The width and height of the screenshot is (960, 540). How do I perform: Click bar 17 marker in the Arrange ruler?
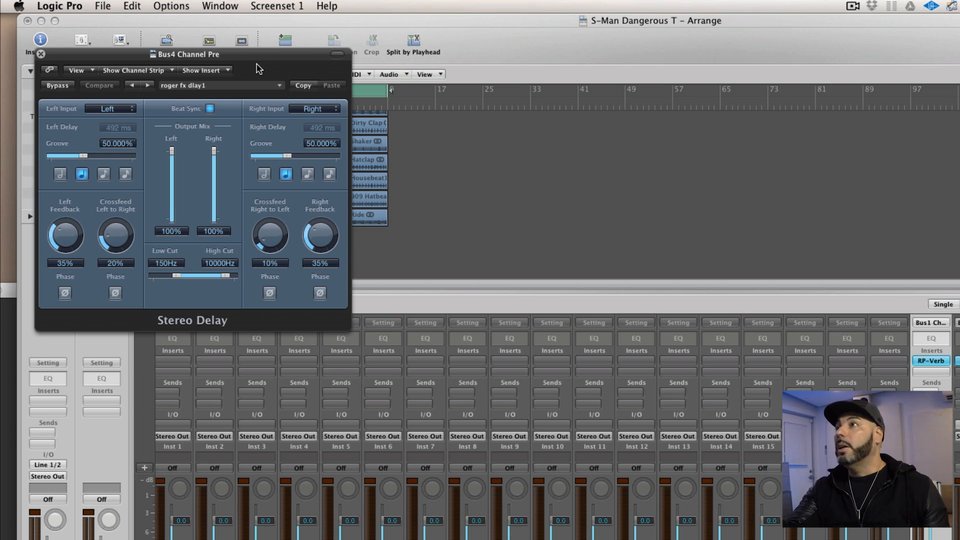[x=441, y=89]
